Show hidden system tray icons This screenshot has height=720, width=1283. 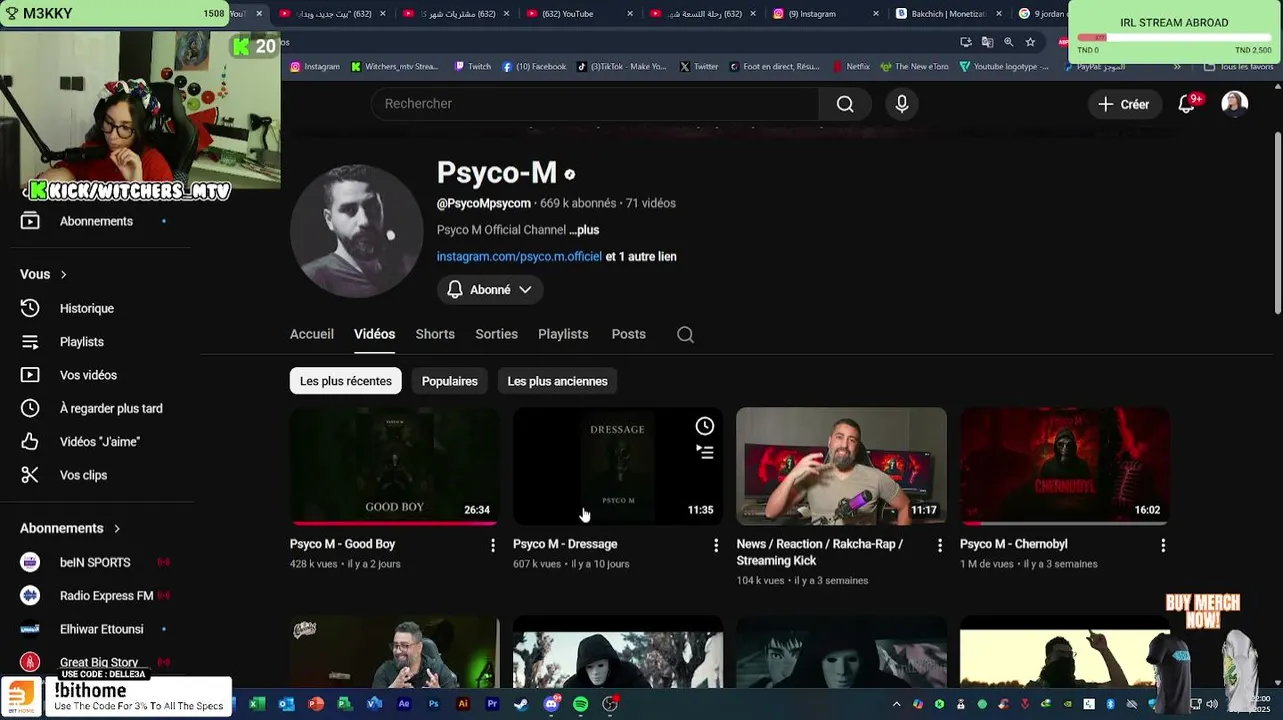pyautogui.click(x=896, y=704)
